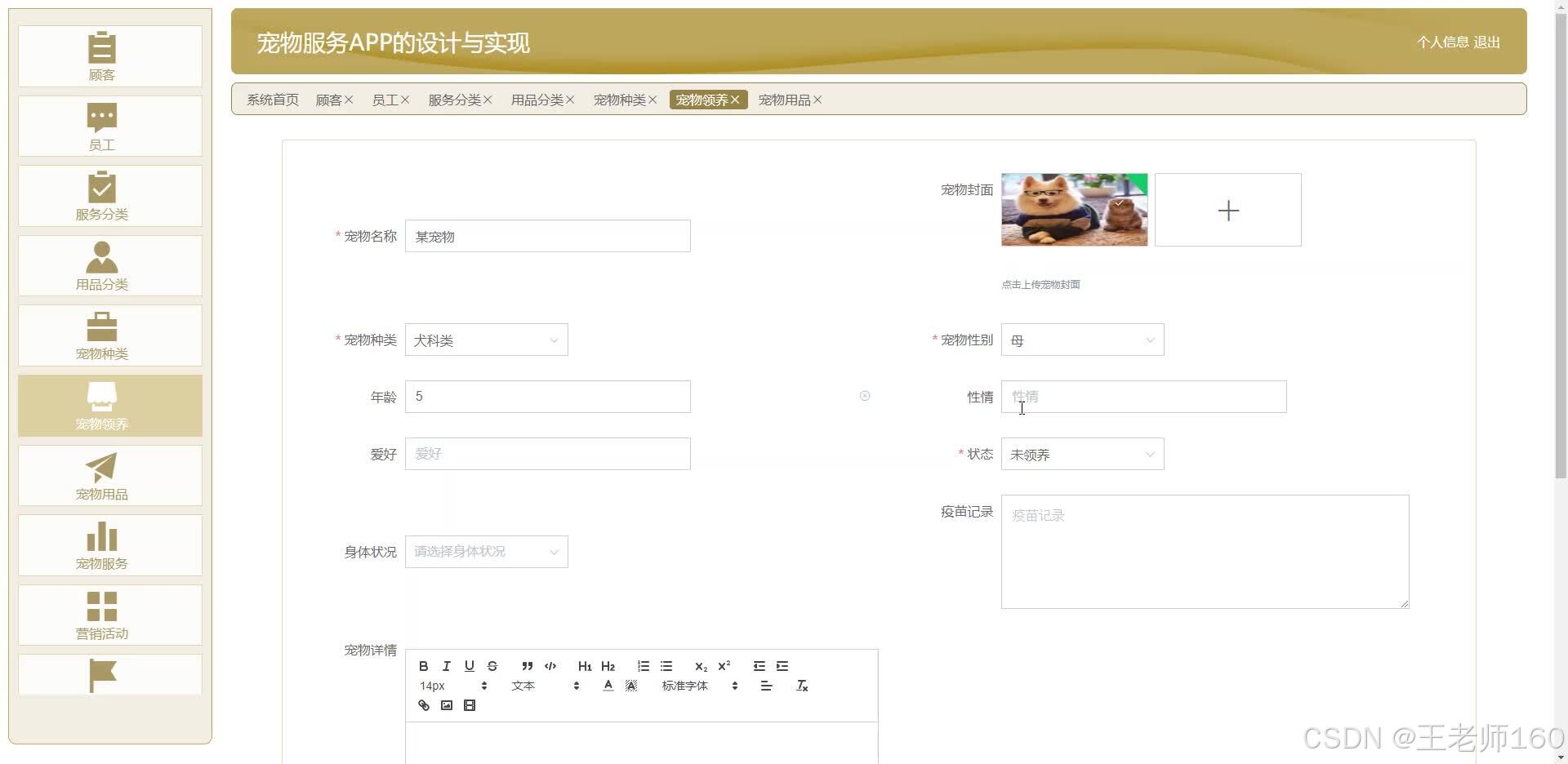
Task: Insert a video in the editor
Action: point(470,705)
